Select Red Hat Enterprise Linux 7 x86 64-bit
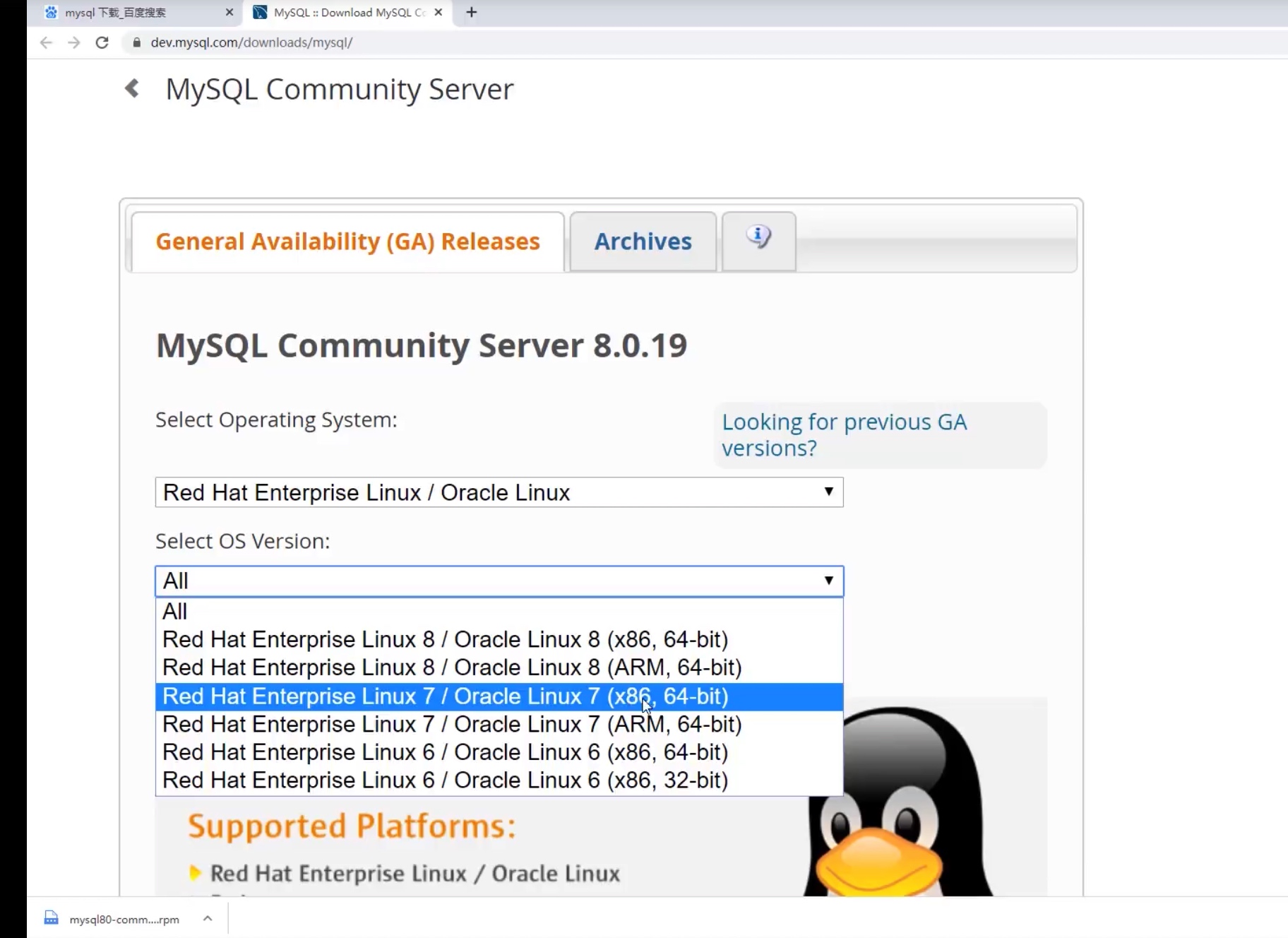 [x=445, y=696]
